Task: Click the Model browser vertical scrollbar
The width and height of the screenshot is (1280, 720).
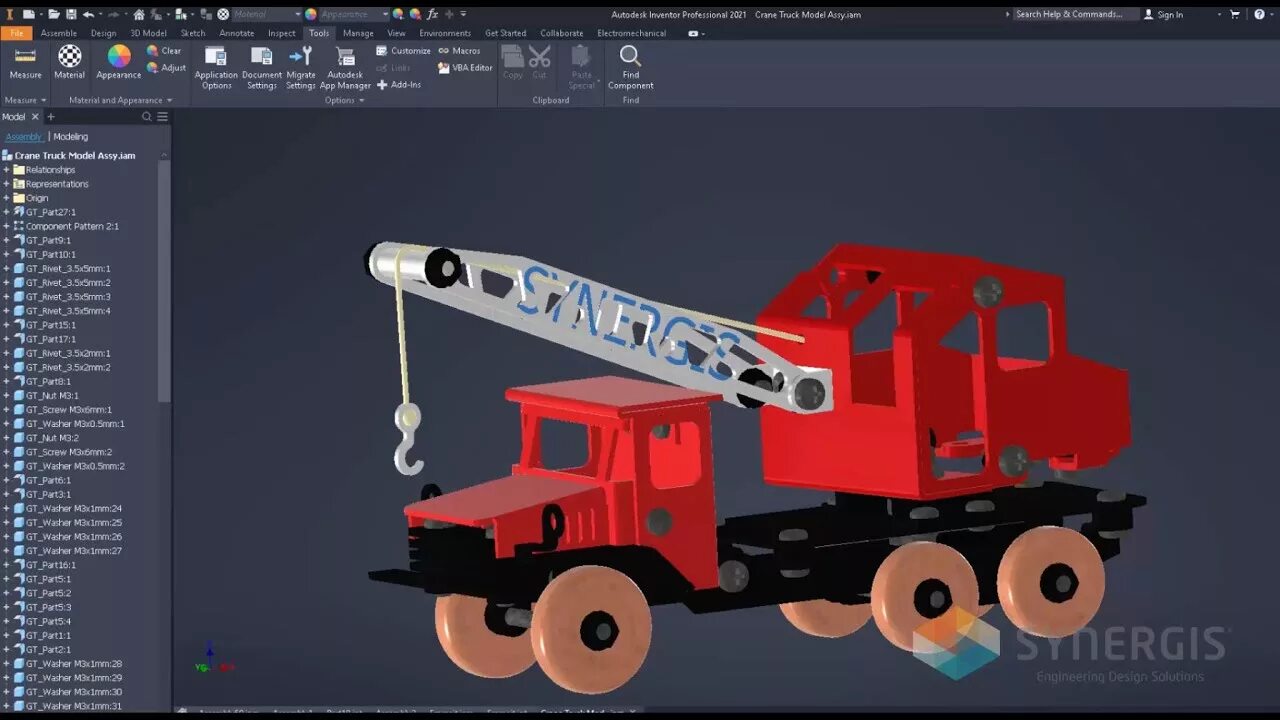Action: [x=164, y=280]
